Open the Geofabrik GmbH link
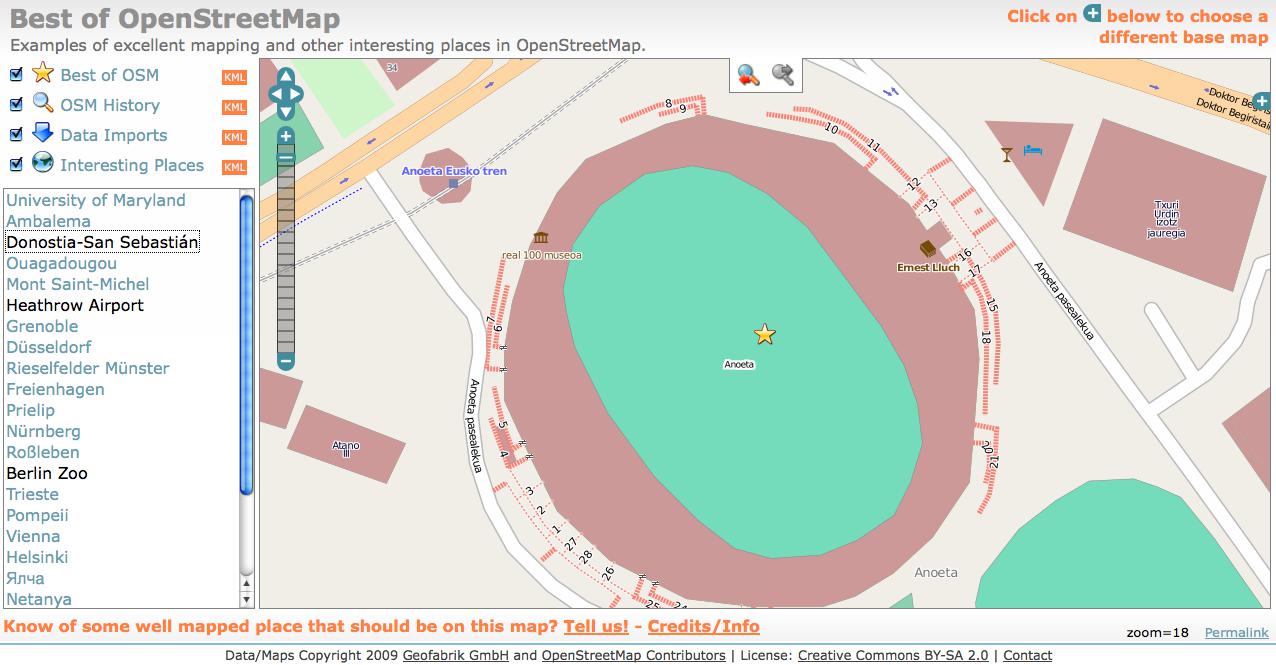This screenshot has height=665, width=1276. [456, 655]
